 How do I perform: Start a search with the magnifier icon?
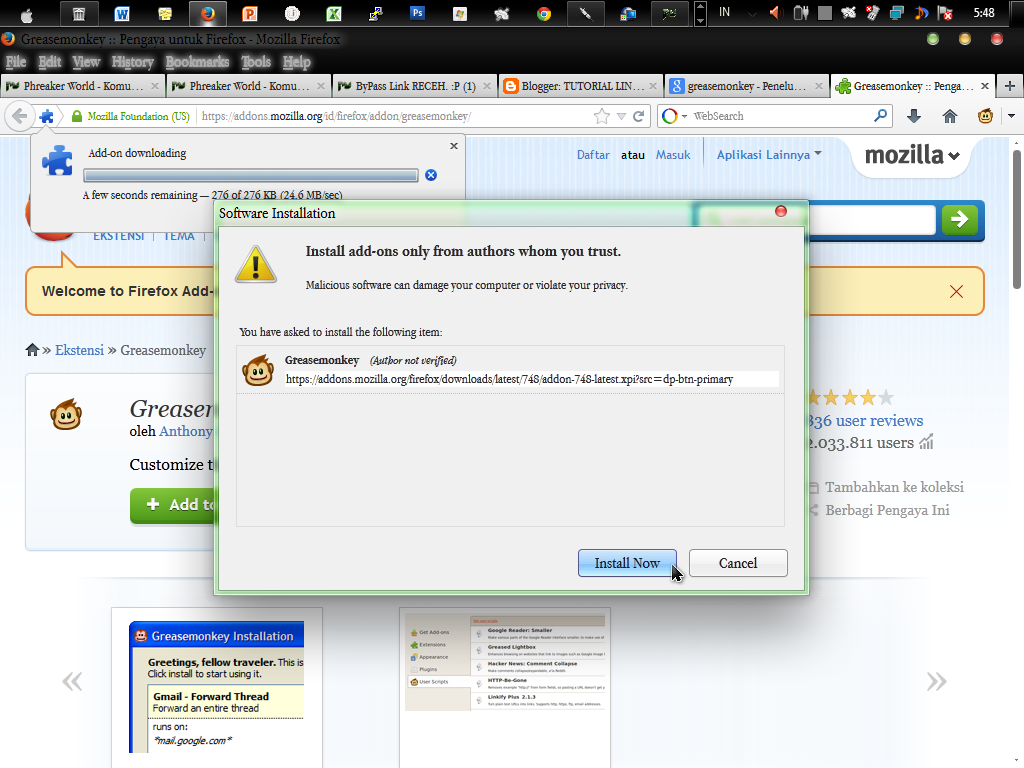coord(881,116)
